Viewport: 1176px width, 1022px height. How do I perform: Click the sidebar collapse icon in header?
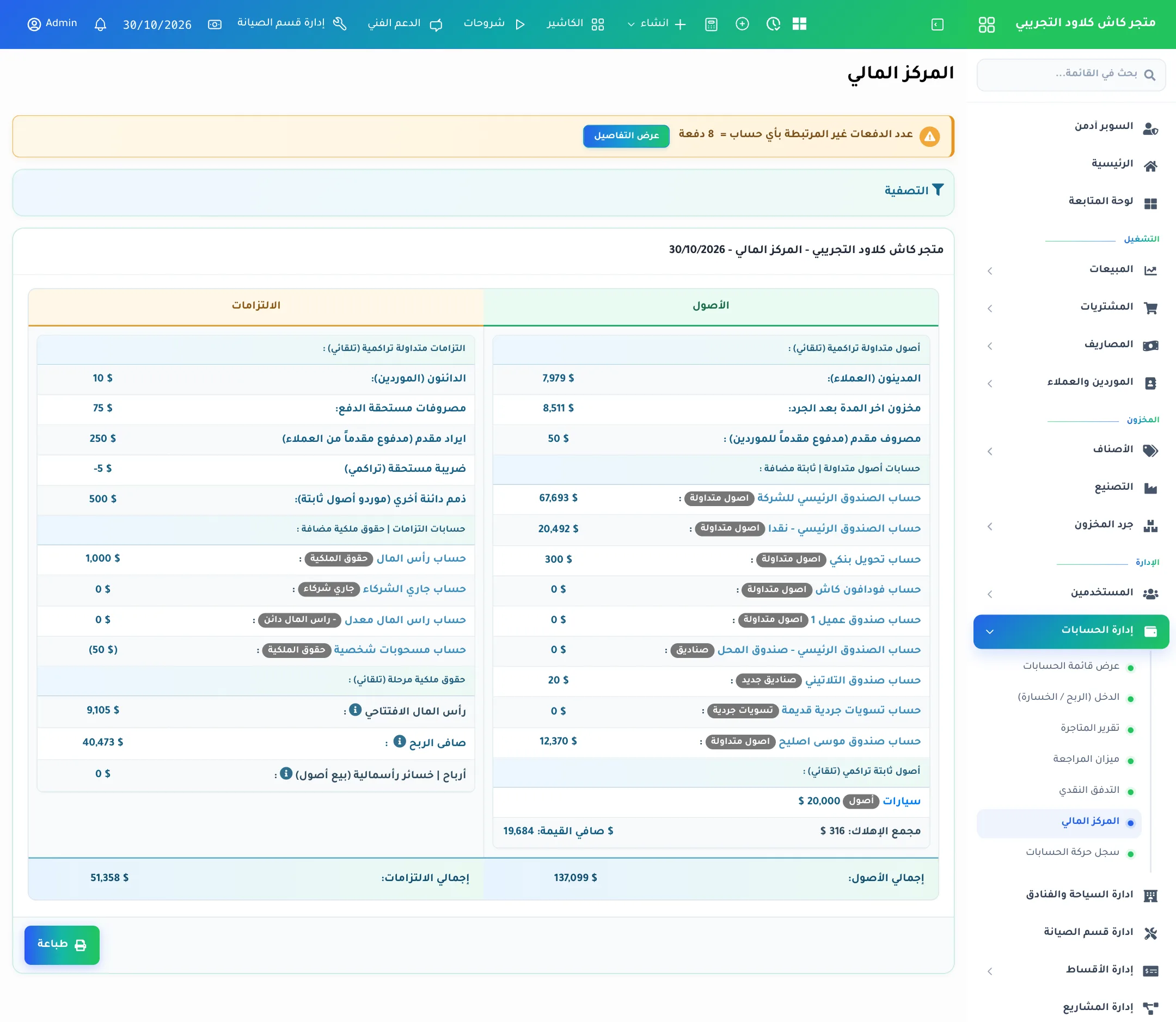click(x=937, y=24)
